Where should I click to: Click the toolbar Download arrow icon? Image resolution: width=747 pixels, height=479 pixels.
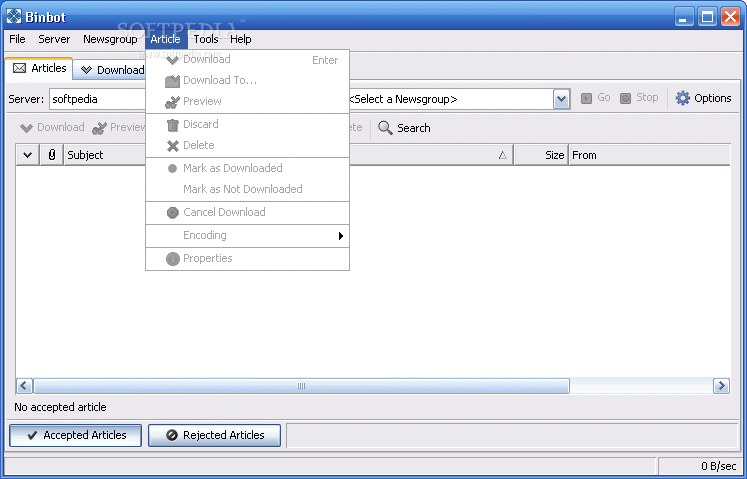pyautogui.click(x=26, y=128)
